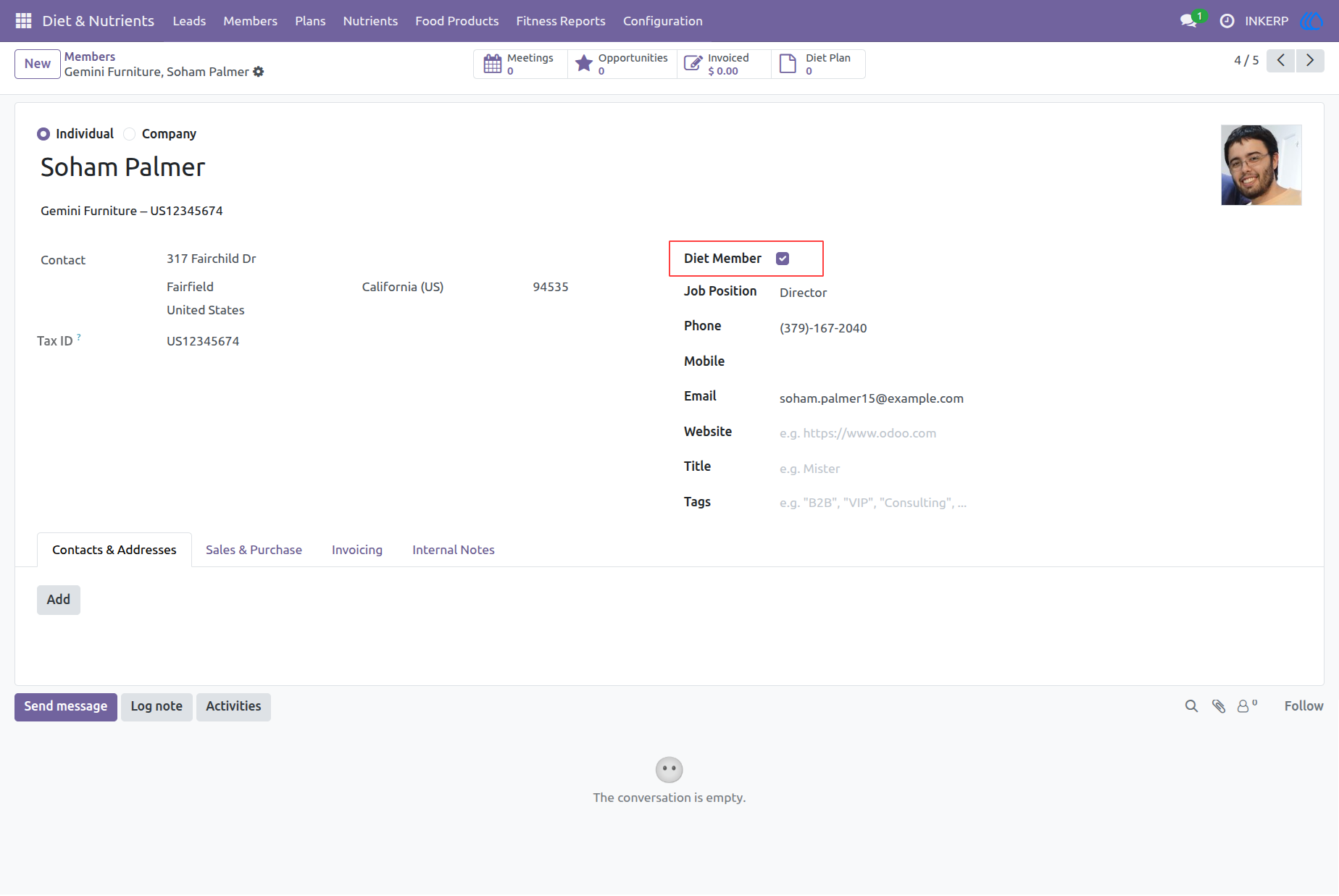This screenshot has width=1339, height=896.
Task: Open Opportunities star stat button
Action: 622,64
